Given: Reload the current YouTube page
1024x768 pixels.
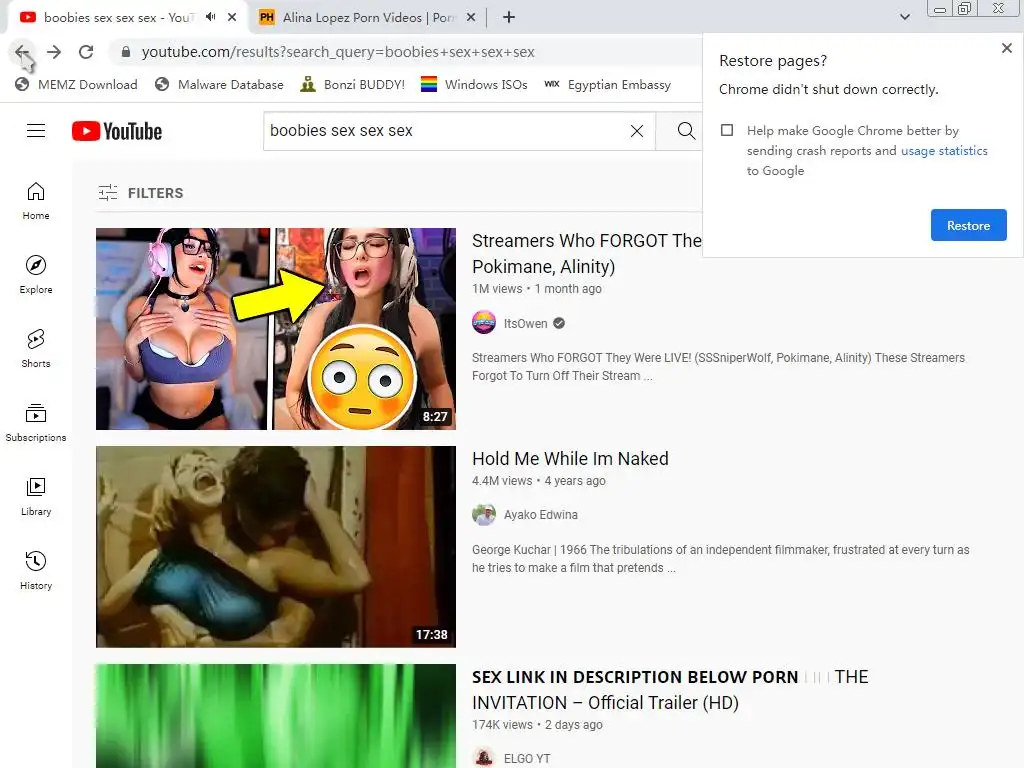Looking at the screenshot, I should point(86,52).
